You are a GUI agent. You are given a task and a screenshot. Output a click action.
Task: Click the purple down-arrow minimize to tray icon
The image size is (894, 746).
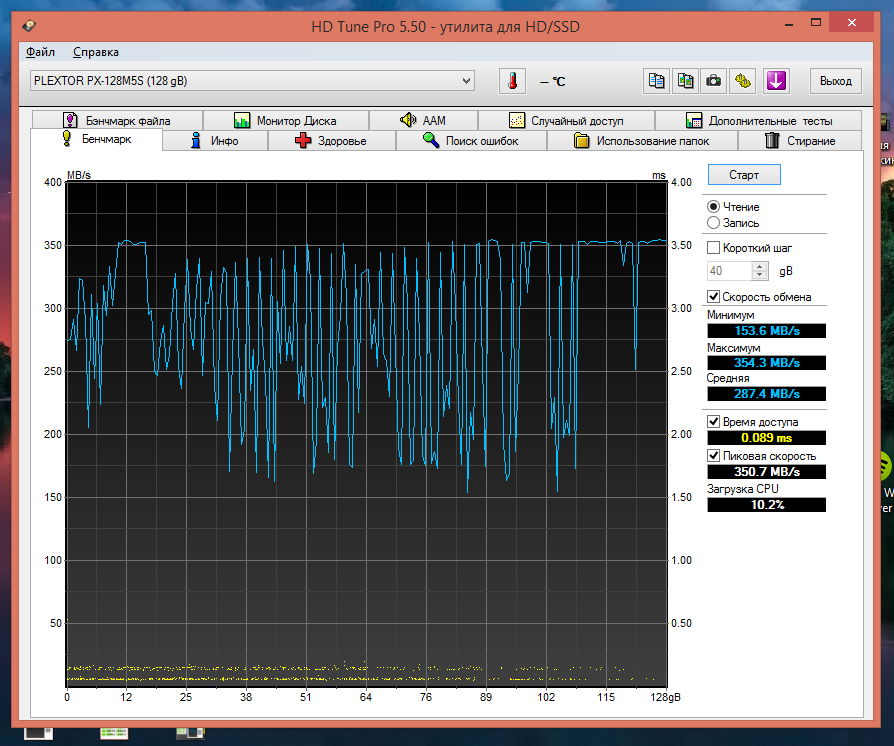776,81
